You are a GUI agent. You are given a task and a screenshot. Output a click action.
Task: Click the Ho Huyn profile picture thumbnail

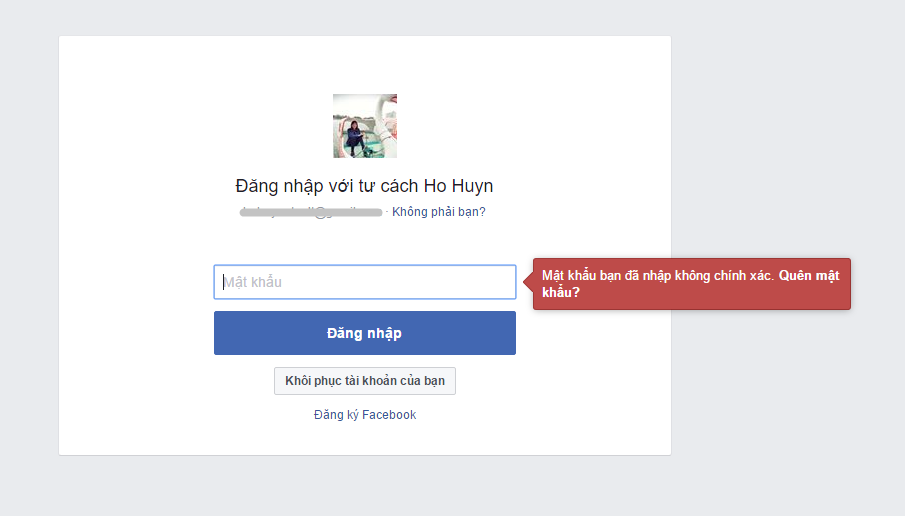[x=365, y=126]
